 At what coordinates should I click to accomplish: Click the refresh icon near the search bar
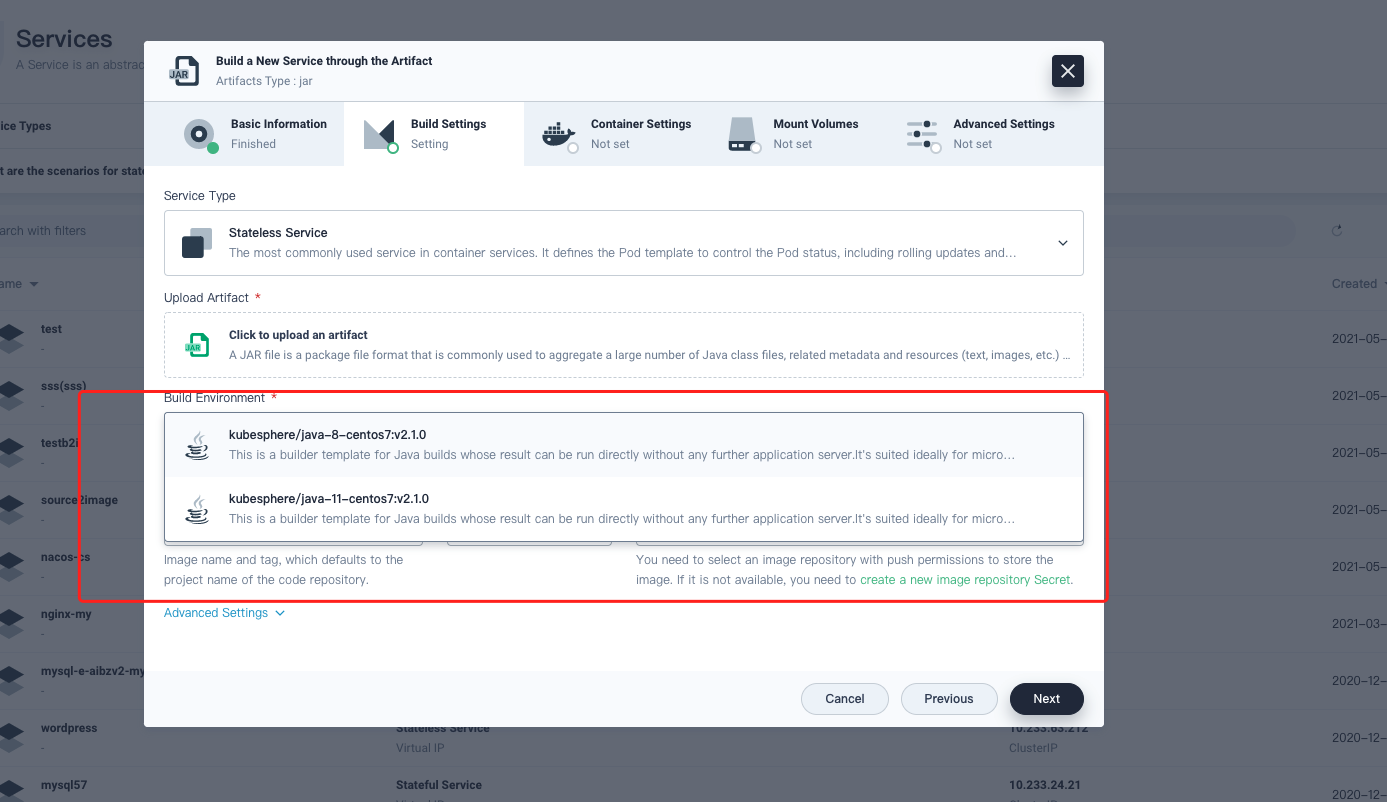1337,229
